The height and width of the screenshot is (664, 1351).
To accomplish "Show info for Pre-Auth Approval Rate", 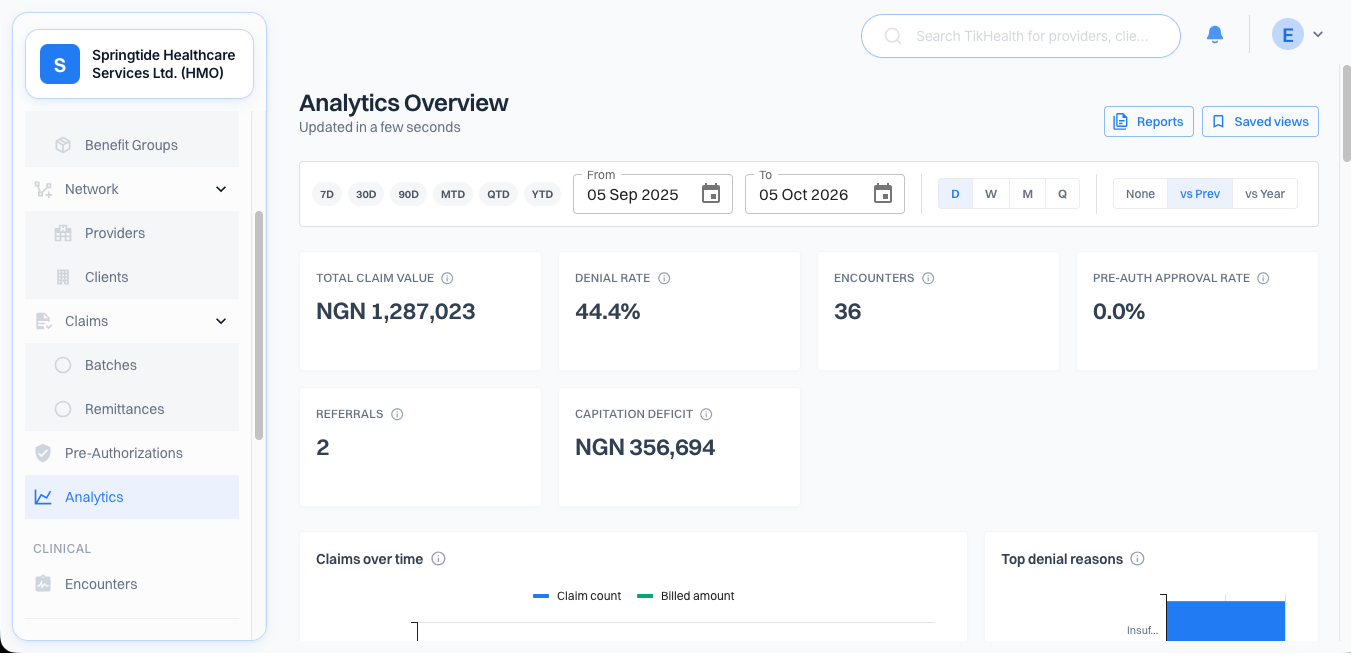I will pyautogui.click(x=1263, y=278).
